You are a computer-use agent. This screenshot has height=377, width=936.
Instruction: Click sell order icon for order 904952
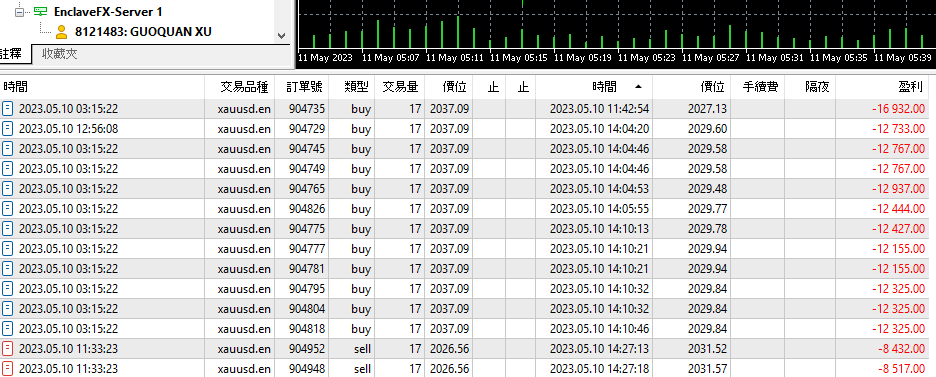tap(8, 348)
